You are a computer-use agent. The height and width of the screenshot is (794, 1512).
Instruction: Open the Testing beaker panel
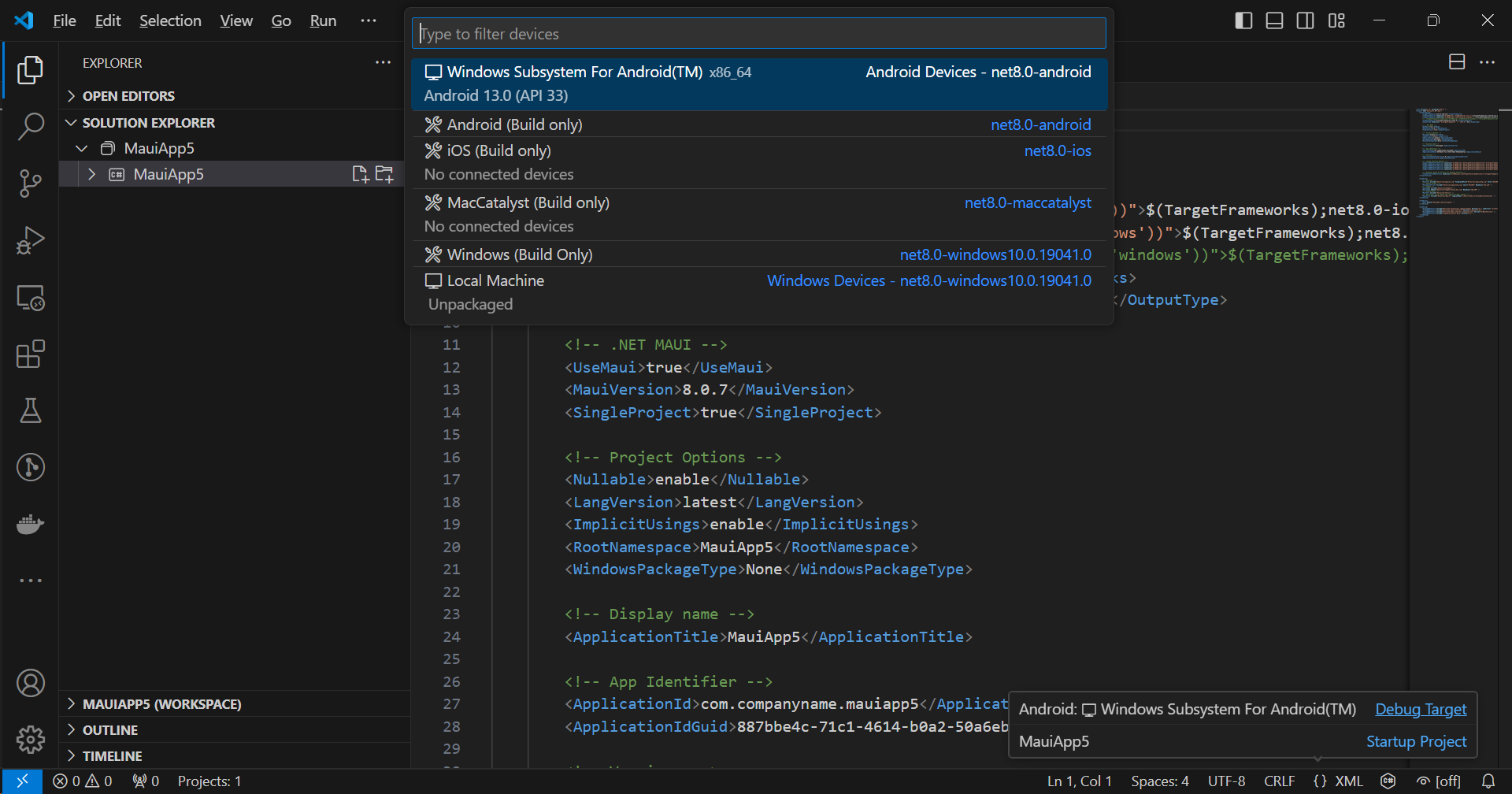pyautogui.click(x=30, y=410)
